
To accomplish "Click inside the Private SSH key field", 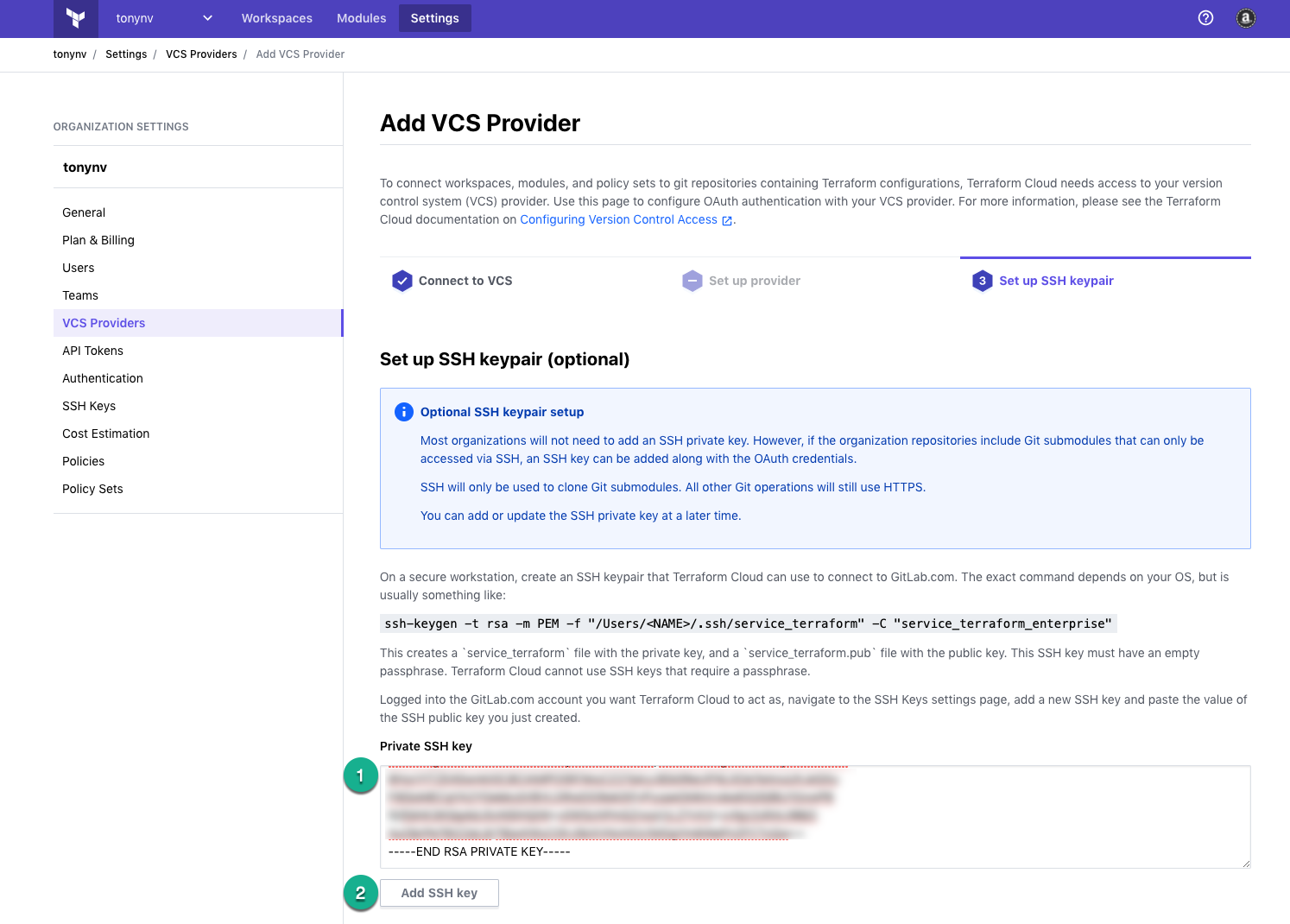I will point(815,817).
